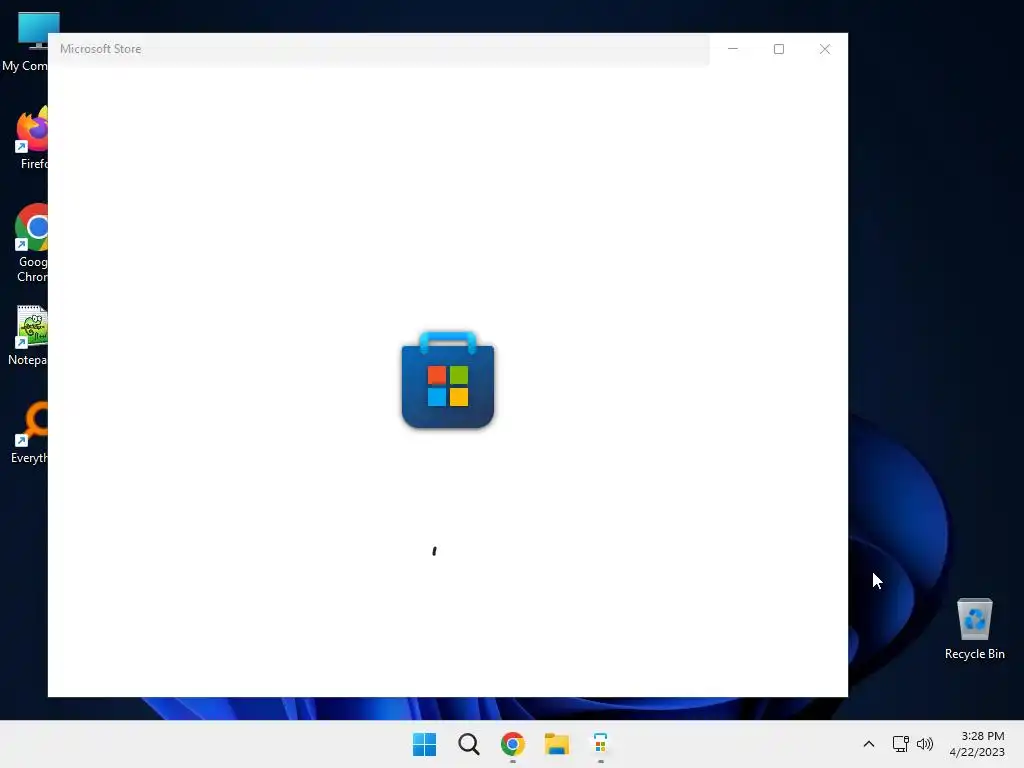Select the Everything search desktop shortcut
1024x768 pixels.
29,433
